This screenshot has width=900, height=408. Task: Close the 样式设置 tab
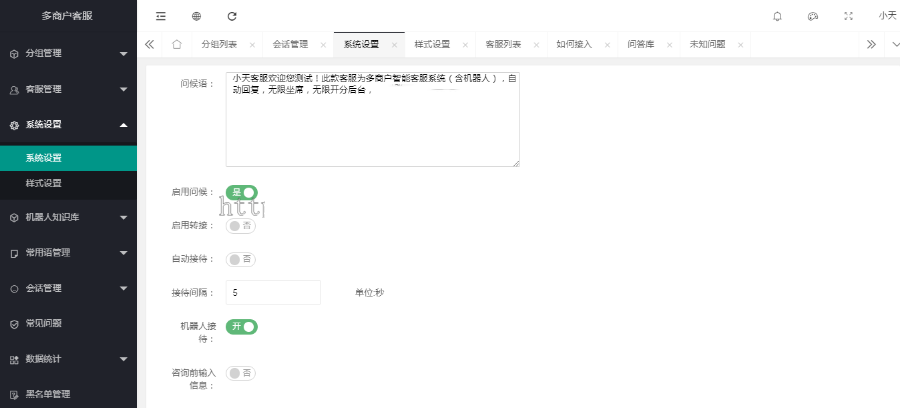pos(465,45)
